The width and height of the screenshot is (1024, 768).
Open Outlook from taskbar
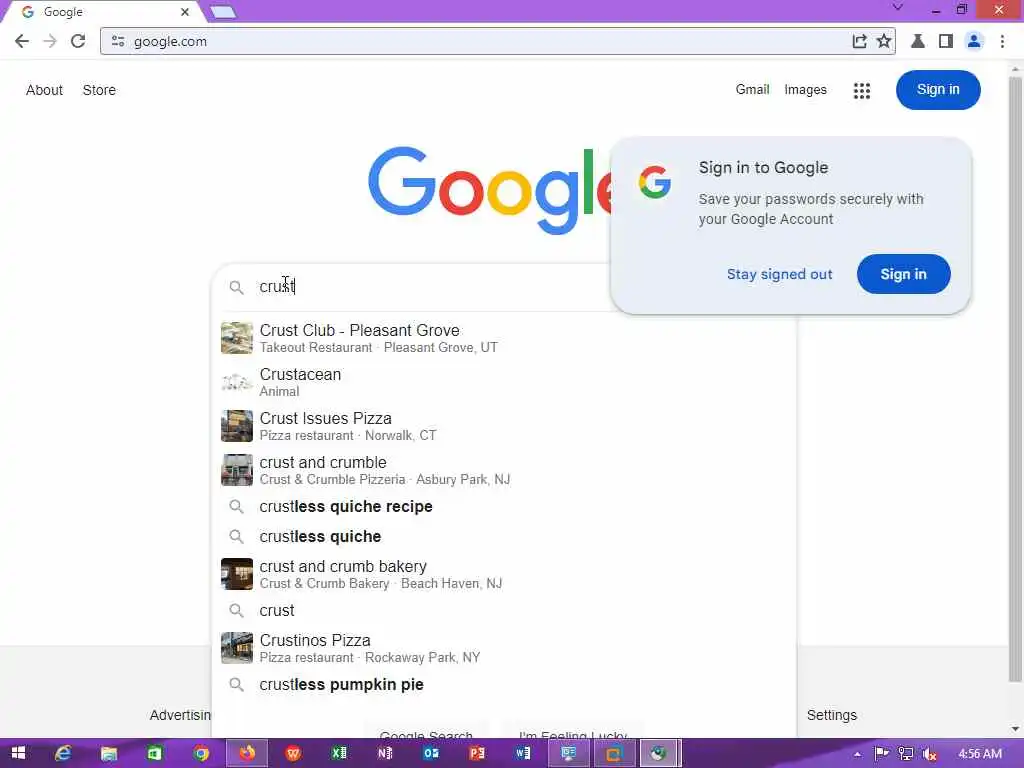tap(431, 753)
